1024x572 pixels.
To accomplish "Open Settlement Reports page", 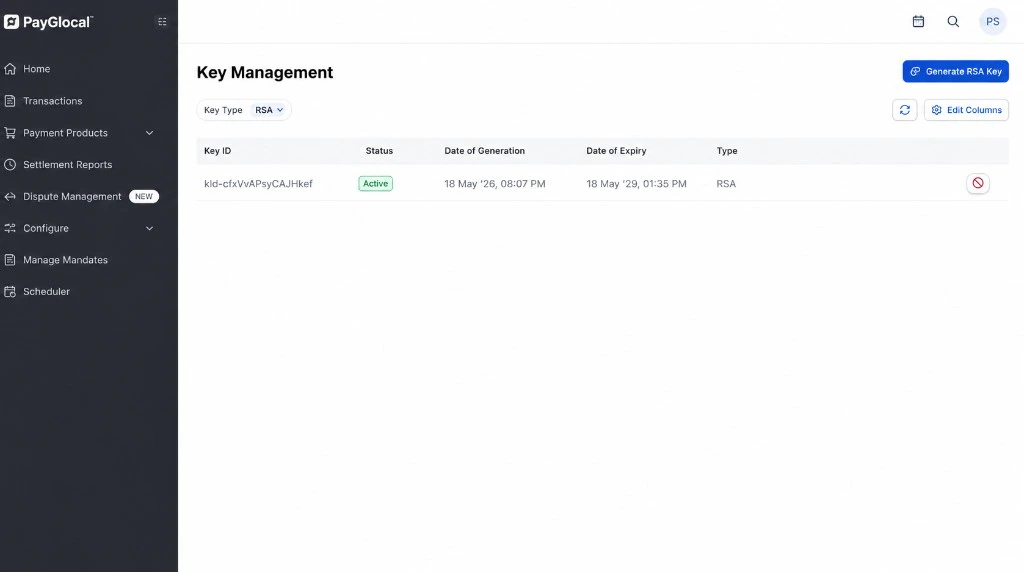I will click(68, 165).
